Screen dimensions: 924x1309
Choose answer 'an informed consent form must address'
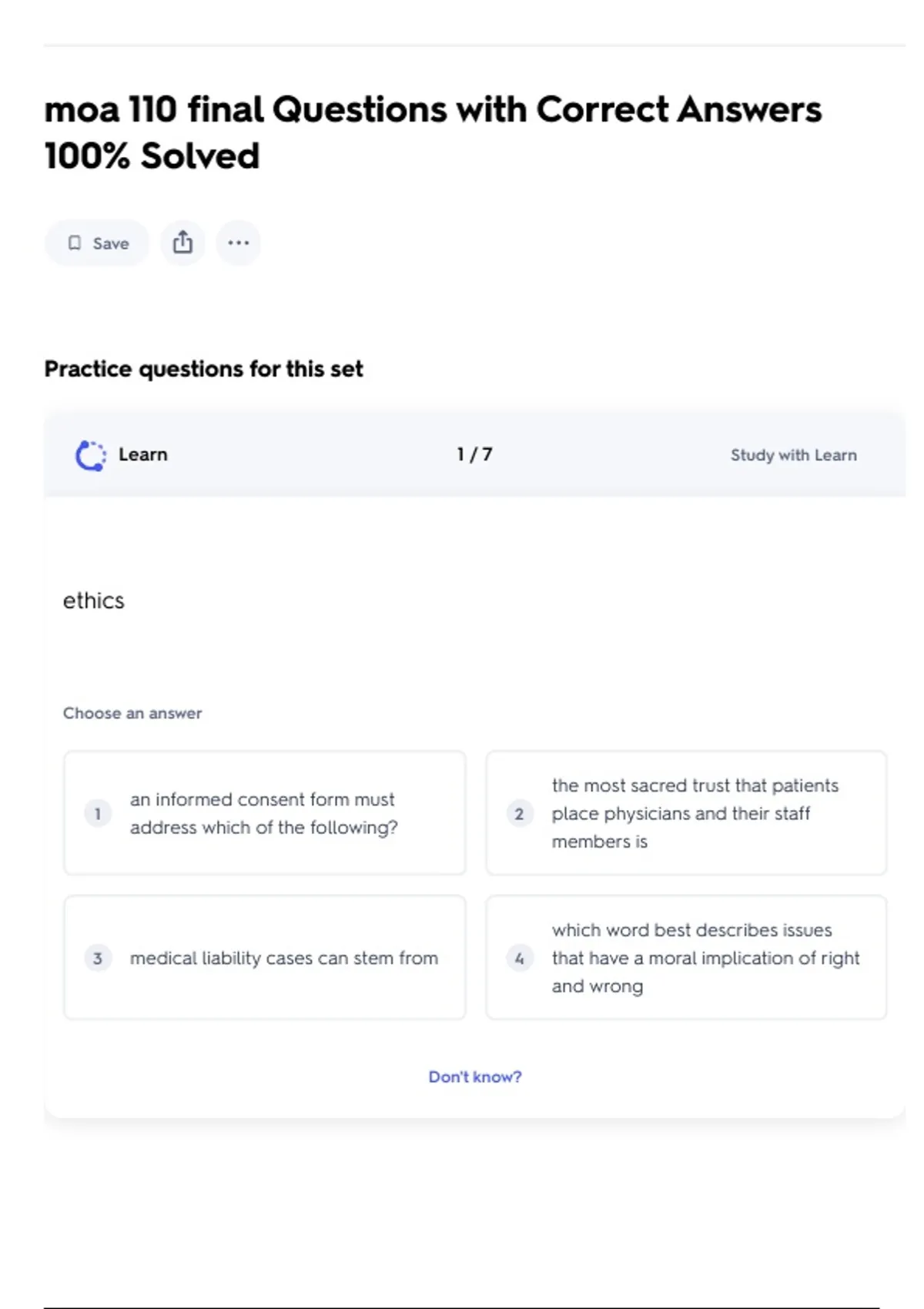(x=263, y=813)
